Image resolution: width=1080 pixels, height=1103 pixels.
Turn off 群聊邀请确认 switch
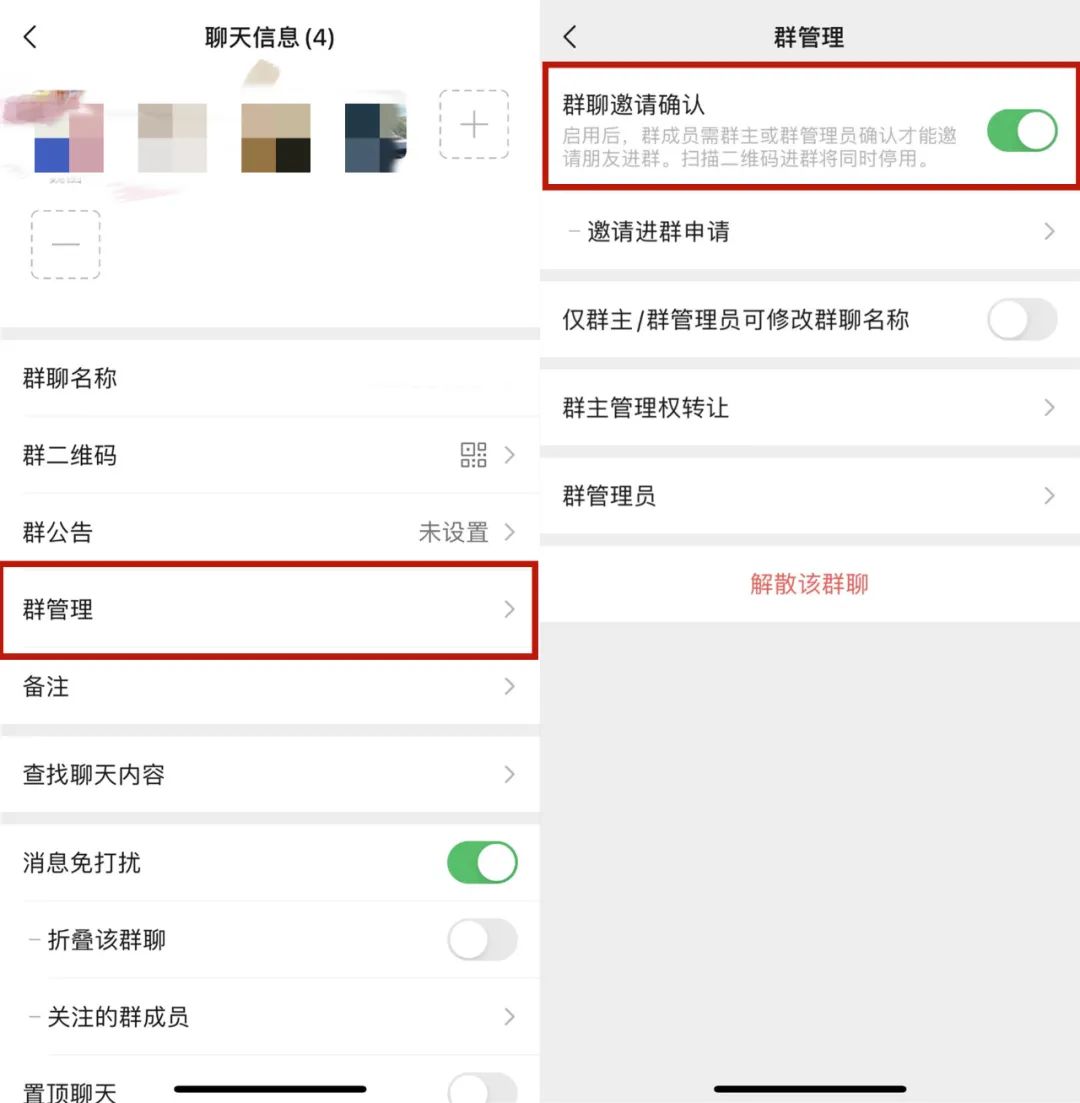pyautogui.click(x=1022, y=131)
